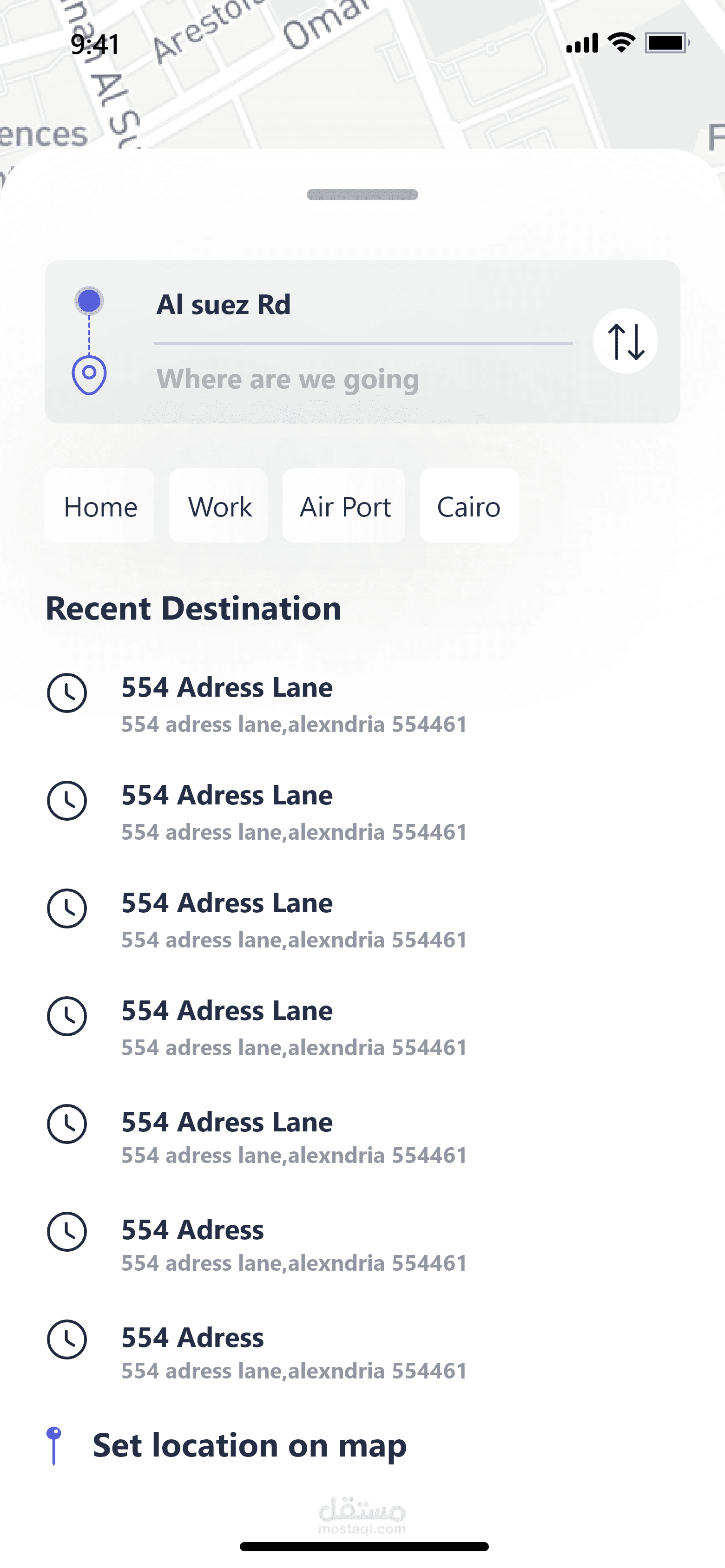Viewport: 725px width, 1568px height.
Task: Click the clock icon of the first recent destination
Action: click(67, 693)
